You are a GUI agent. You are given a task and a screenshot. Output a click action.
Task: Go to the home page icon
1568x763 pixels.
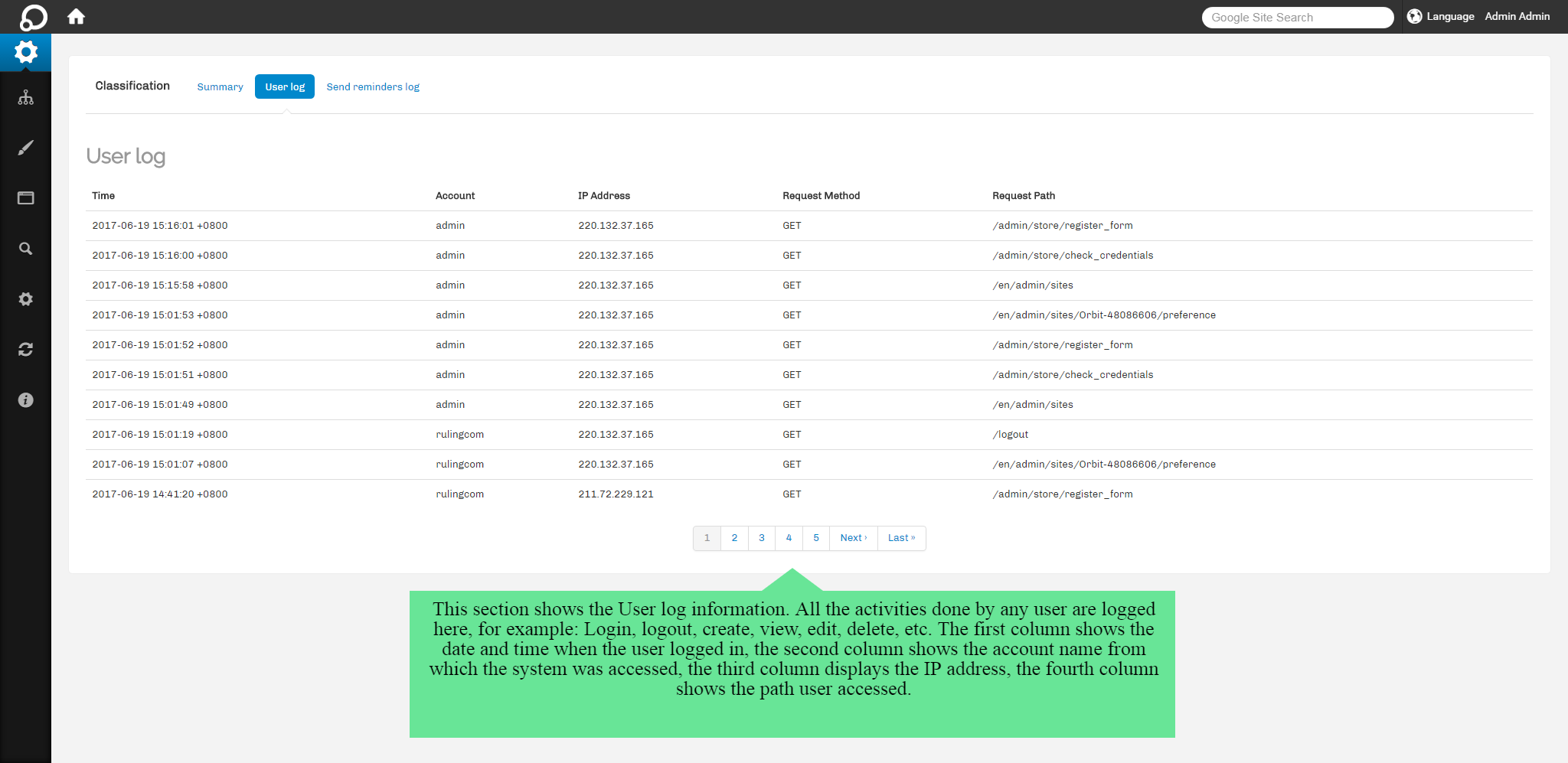[x=76, y=17]
